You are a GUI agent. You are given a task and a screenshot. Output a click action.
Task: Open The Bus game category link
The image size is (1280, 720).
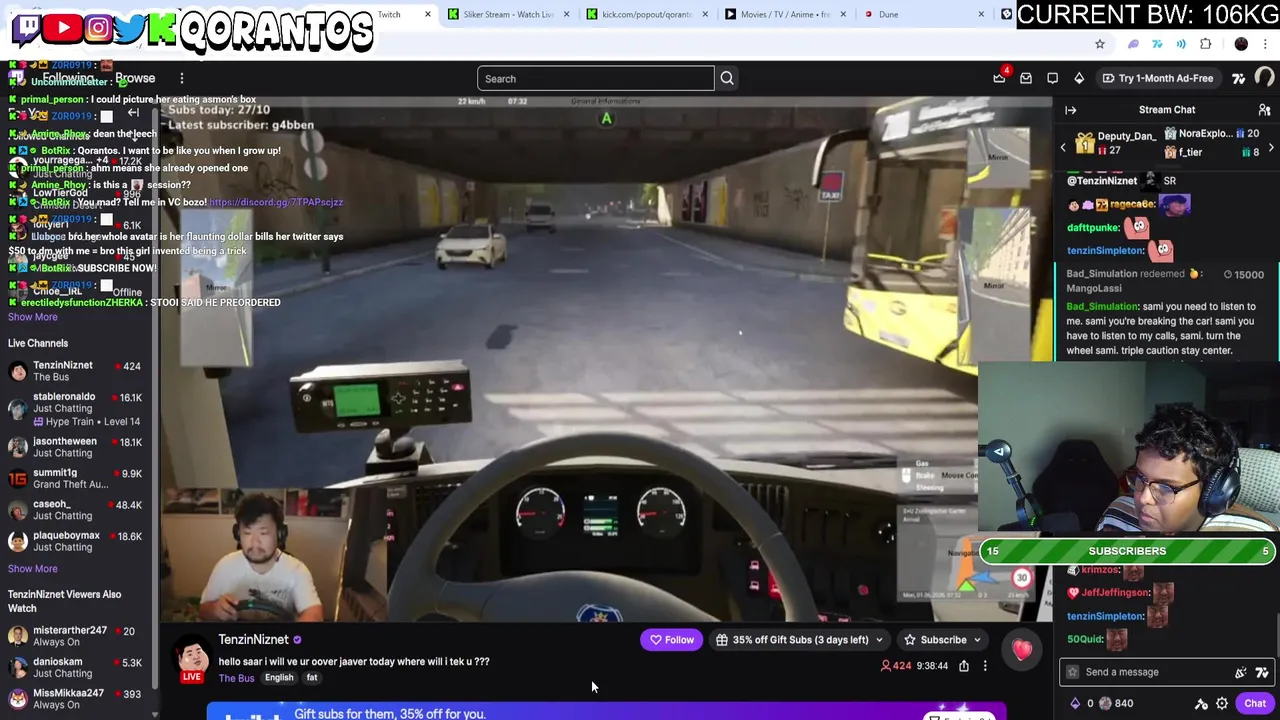(x=236, y=679)
